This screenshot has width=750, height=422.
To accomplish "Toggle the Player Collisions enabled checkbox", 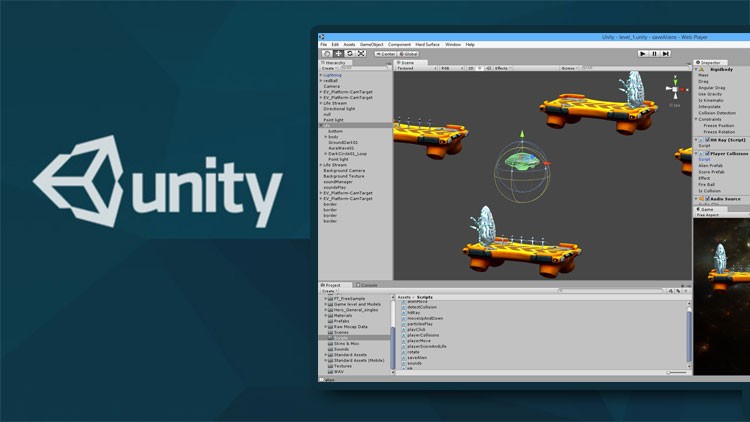I will [x=707, y=154].
